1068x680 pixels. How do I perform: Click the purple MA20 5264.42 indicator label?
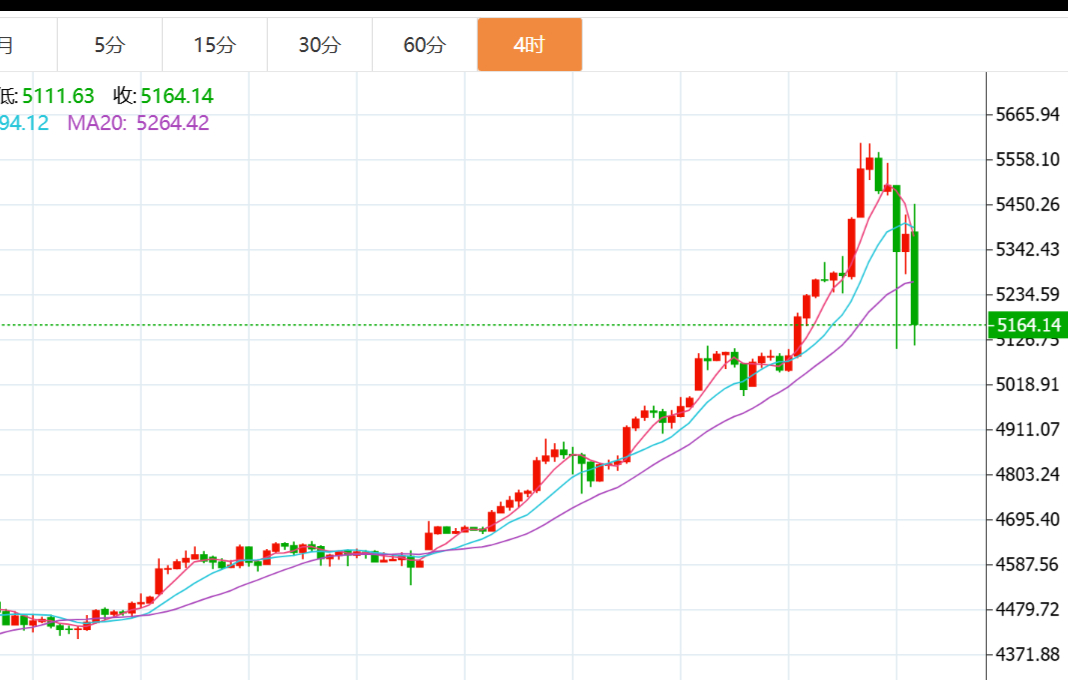click(x=138, y=123)
